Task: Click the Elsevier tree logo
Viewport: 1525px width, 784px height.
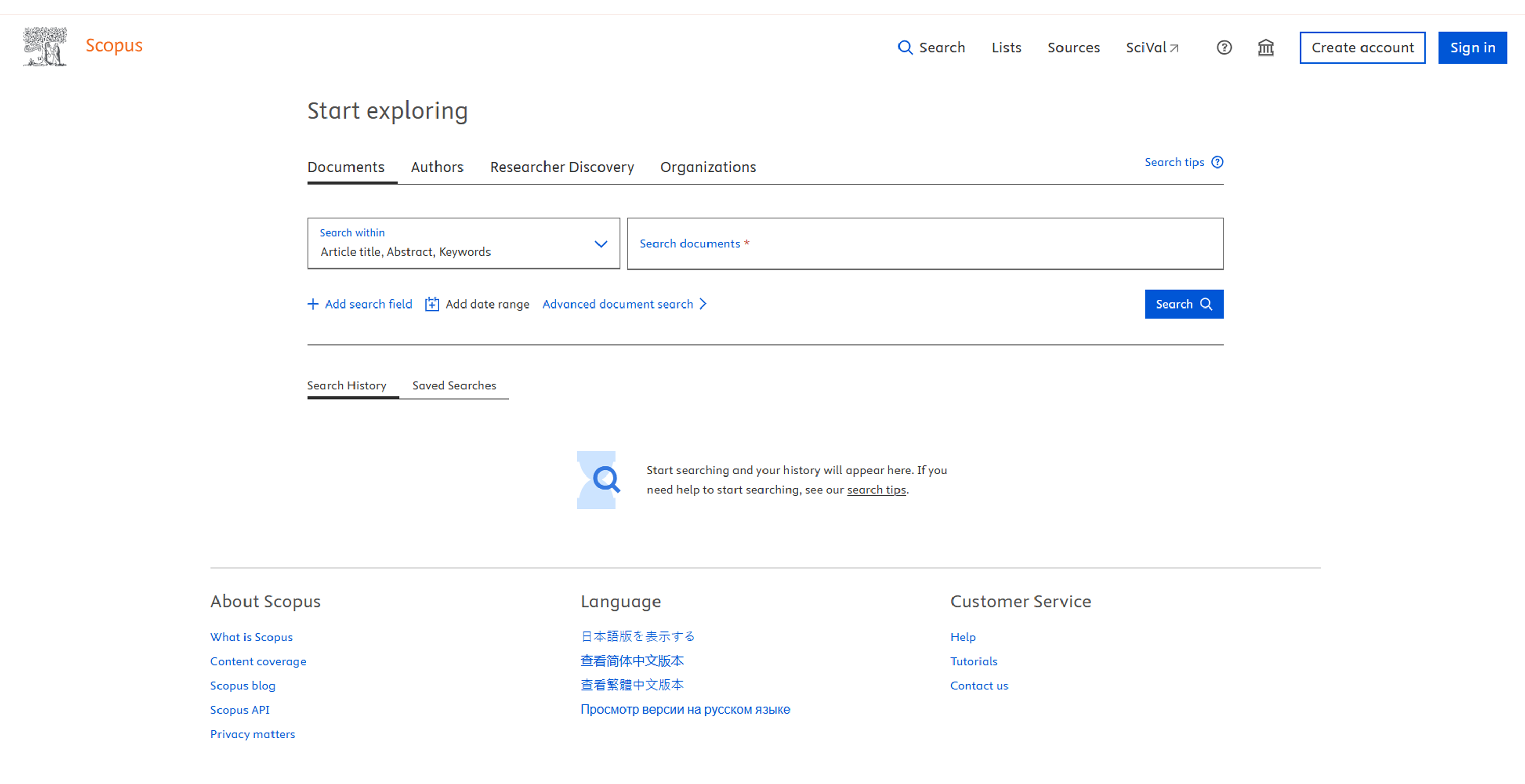Action: coord(45,46)
